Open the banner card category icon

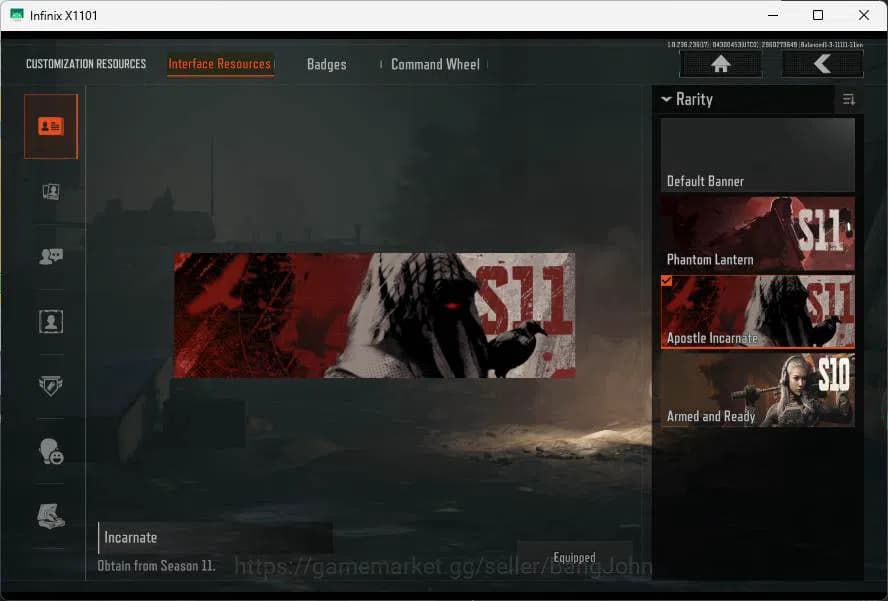[x=51, y=126]
